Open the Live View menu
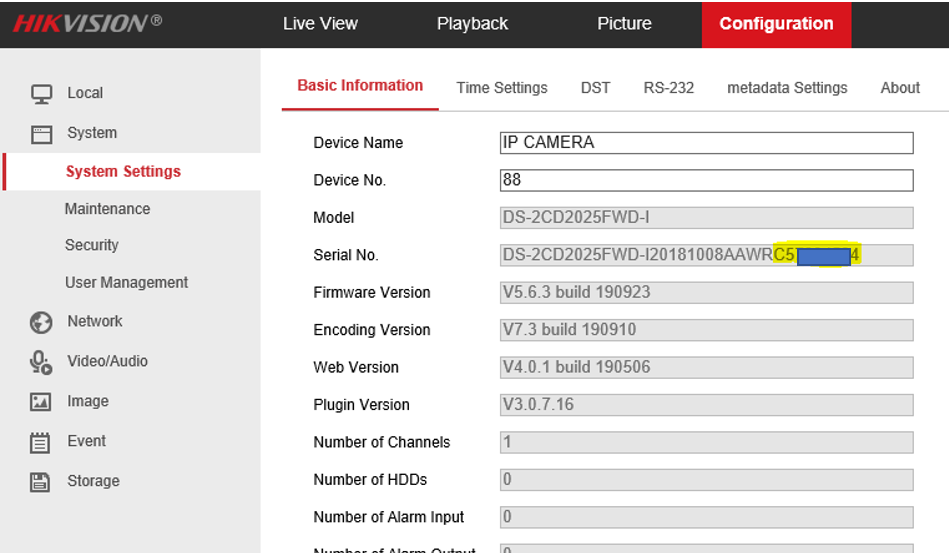This screenshot has height=553, width=949. [x=320, y=24]
